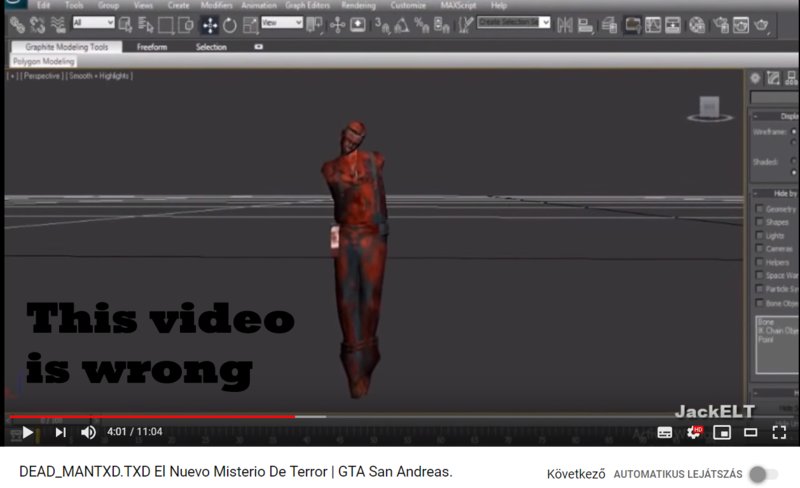Screen dimensions: 800x488
Task: Check the Space Warps hide checkbox
Action: 760,275
